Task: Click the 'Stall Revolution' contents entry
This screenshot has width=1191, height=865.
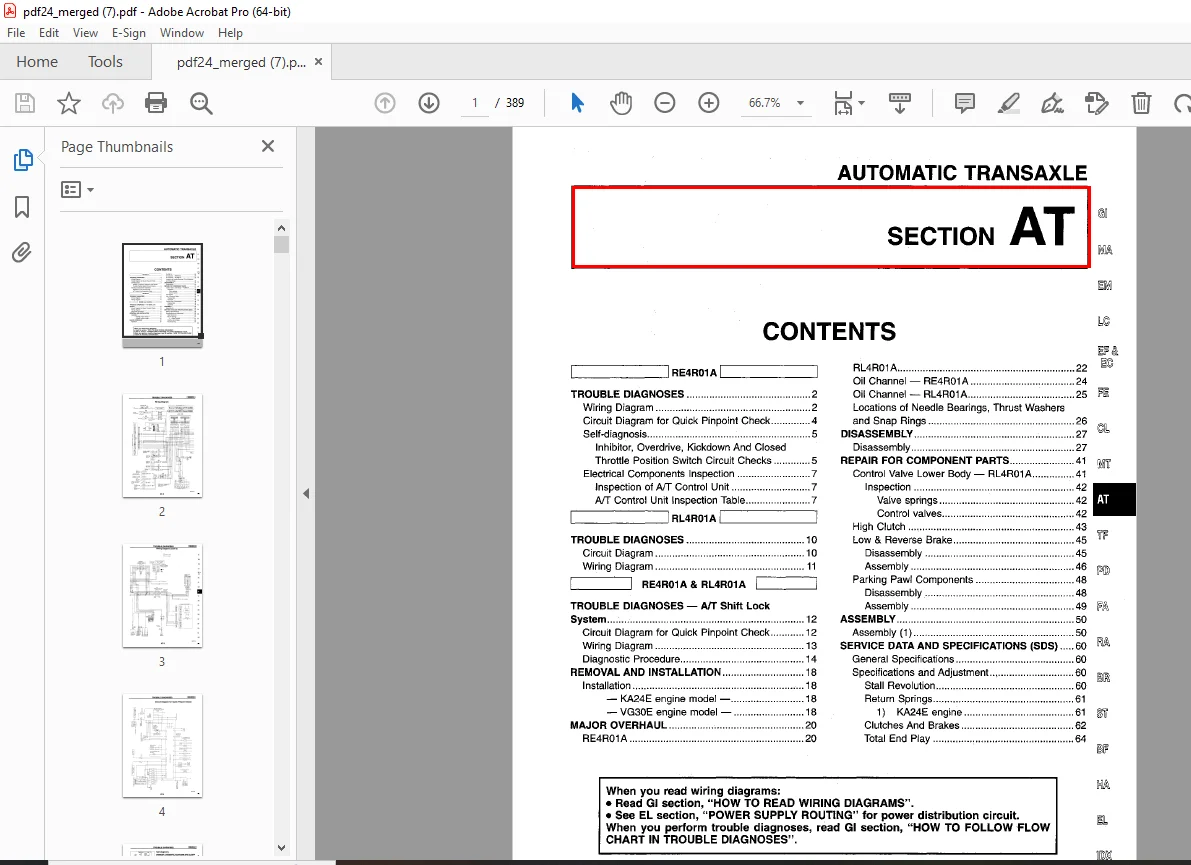Action: (x=975, y=686)
